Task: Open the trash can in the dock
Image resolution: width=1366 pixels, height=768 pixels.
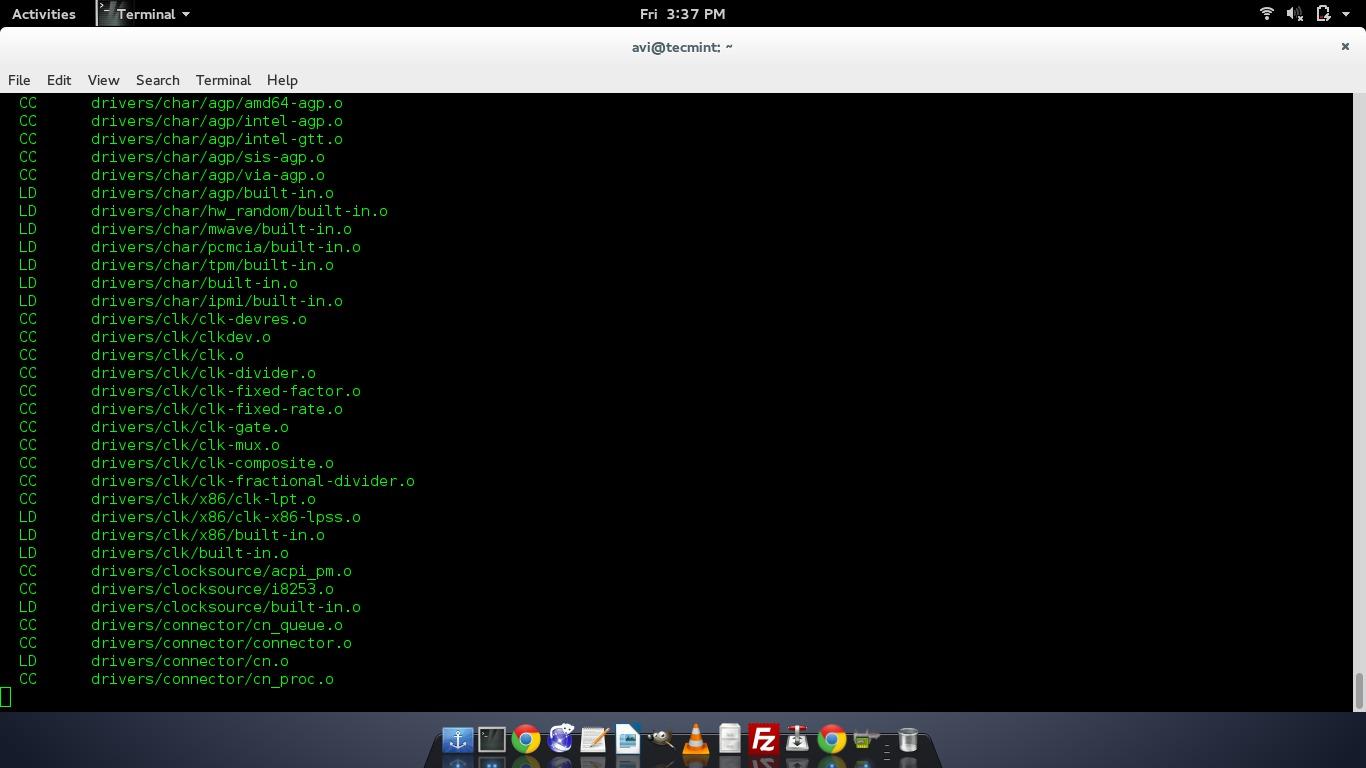Action: coord(908,740)
